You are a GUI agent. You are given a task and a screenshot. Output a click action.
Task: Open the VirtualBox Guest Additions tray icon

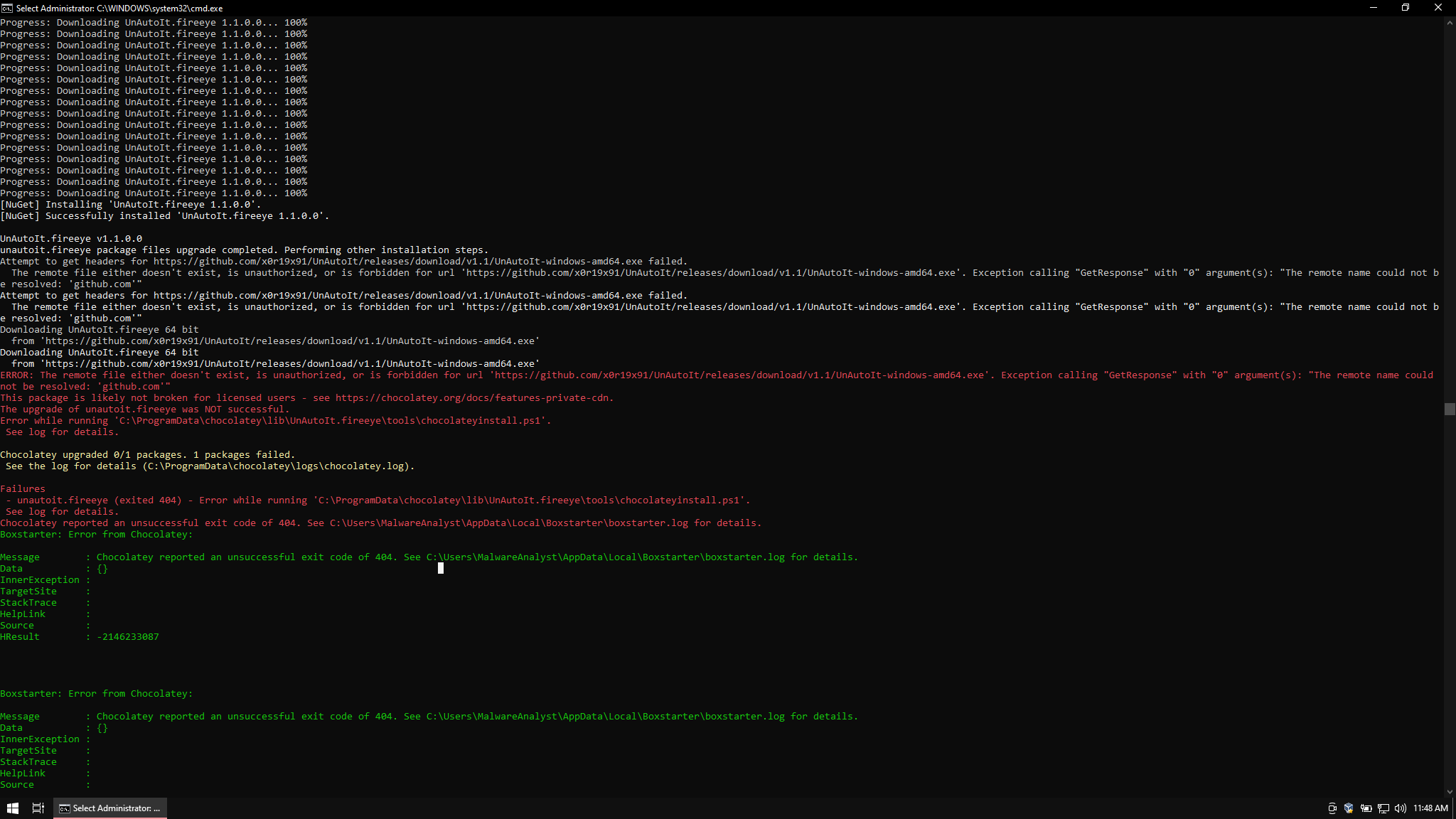[1349, 808]
